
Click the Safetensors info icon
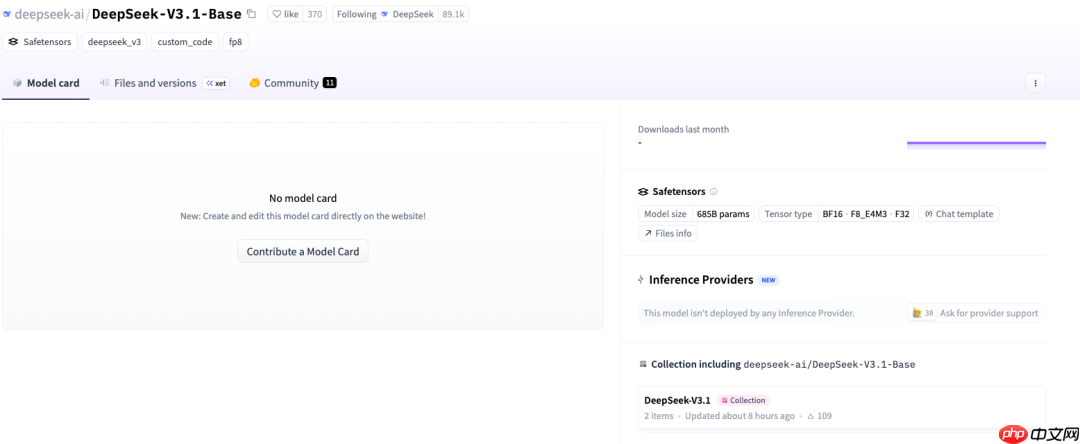[x=713, y=192]
